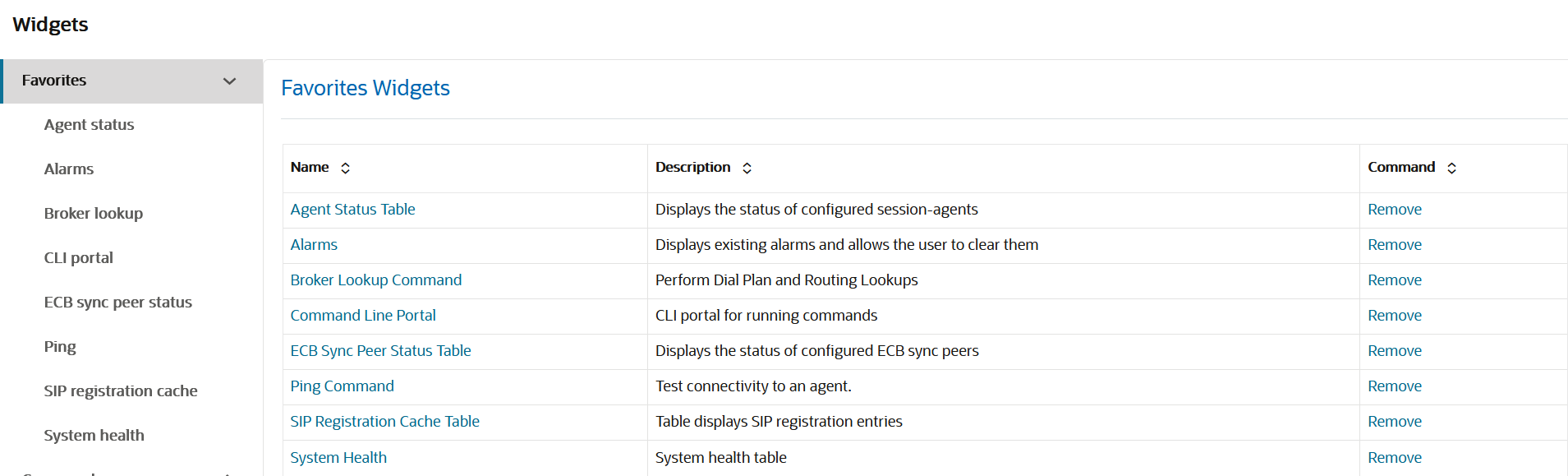The height and width of the screenshot is (476, 1568).
Task: Click the sort icon beside the Command column
Action: (x=1451, y=167)
